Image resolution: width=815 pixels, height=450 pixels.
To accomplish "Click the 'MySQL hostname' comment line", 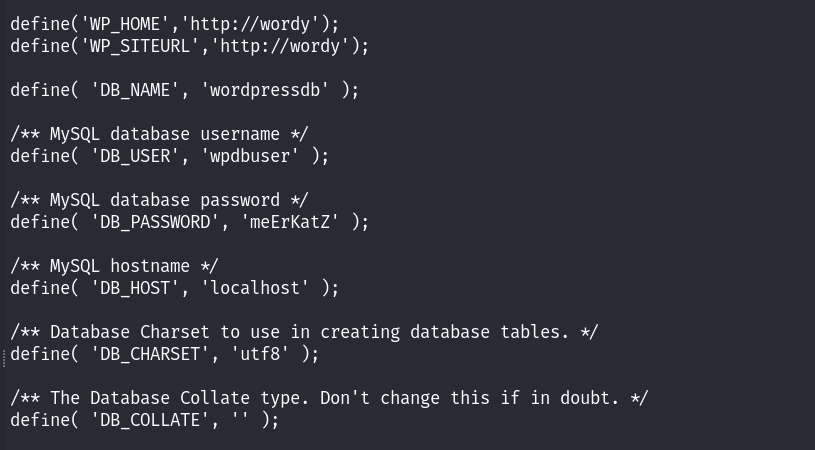I will pyautogui.click(x=114, y=267).
